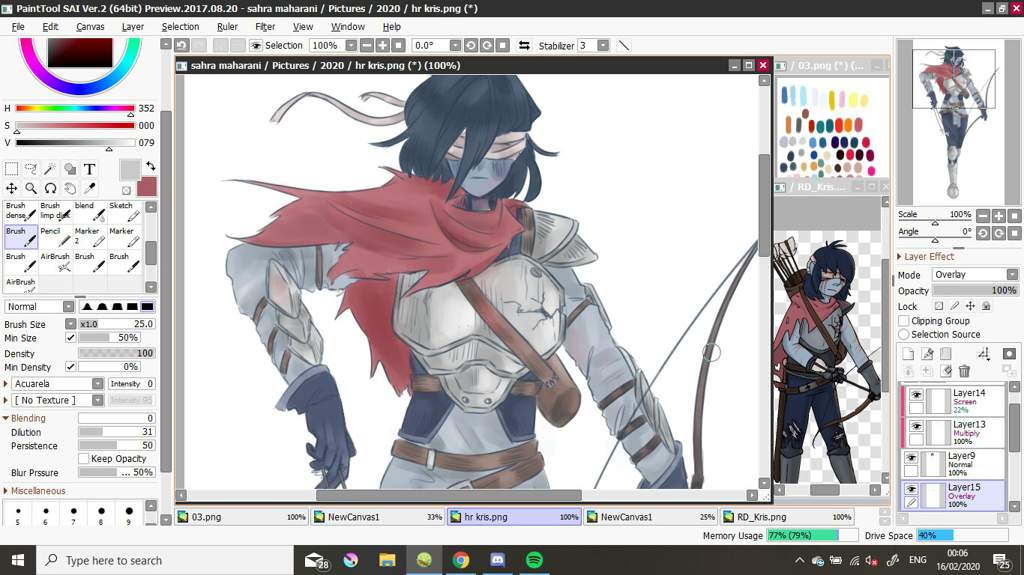Enable Clipping Group checkbox
This screenshot has height=575, width=1024.
pyautogui.click(x=904, y=320)
